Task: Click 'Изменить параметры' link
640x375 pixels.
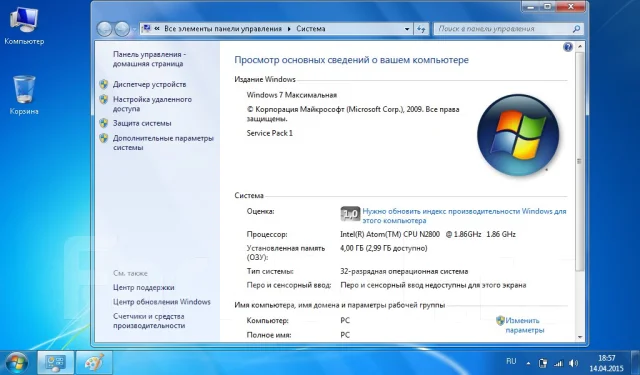Action: click(524, 325)
